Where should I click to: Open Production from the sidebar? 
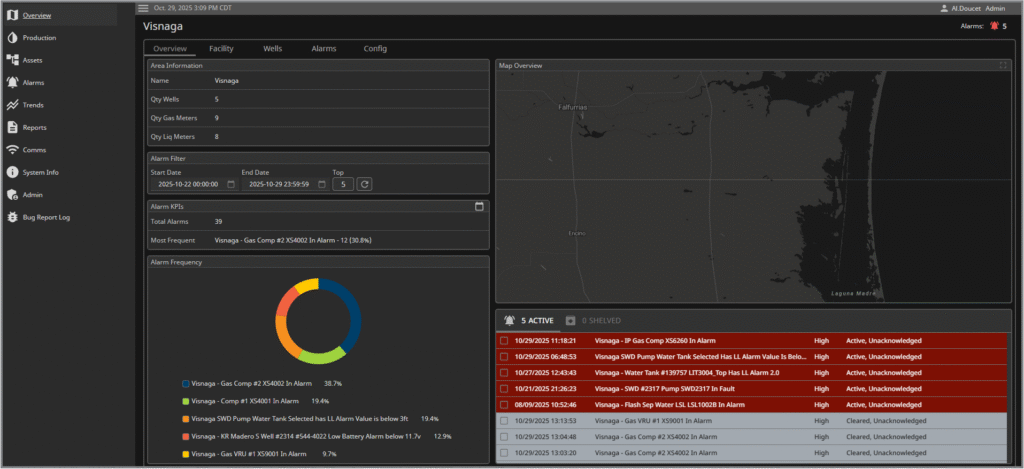(x=39, y=38)
